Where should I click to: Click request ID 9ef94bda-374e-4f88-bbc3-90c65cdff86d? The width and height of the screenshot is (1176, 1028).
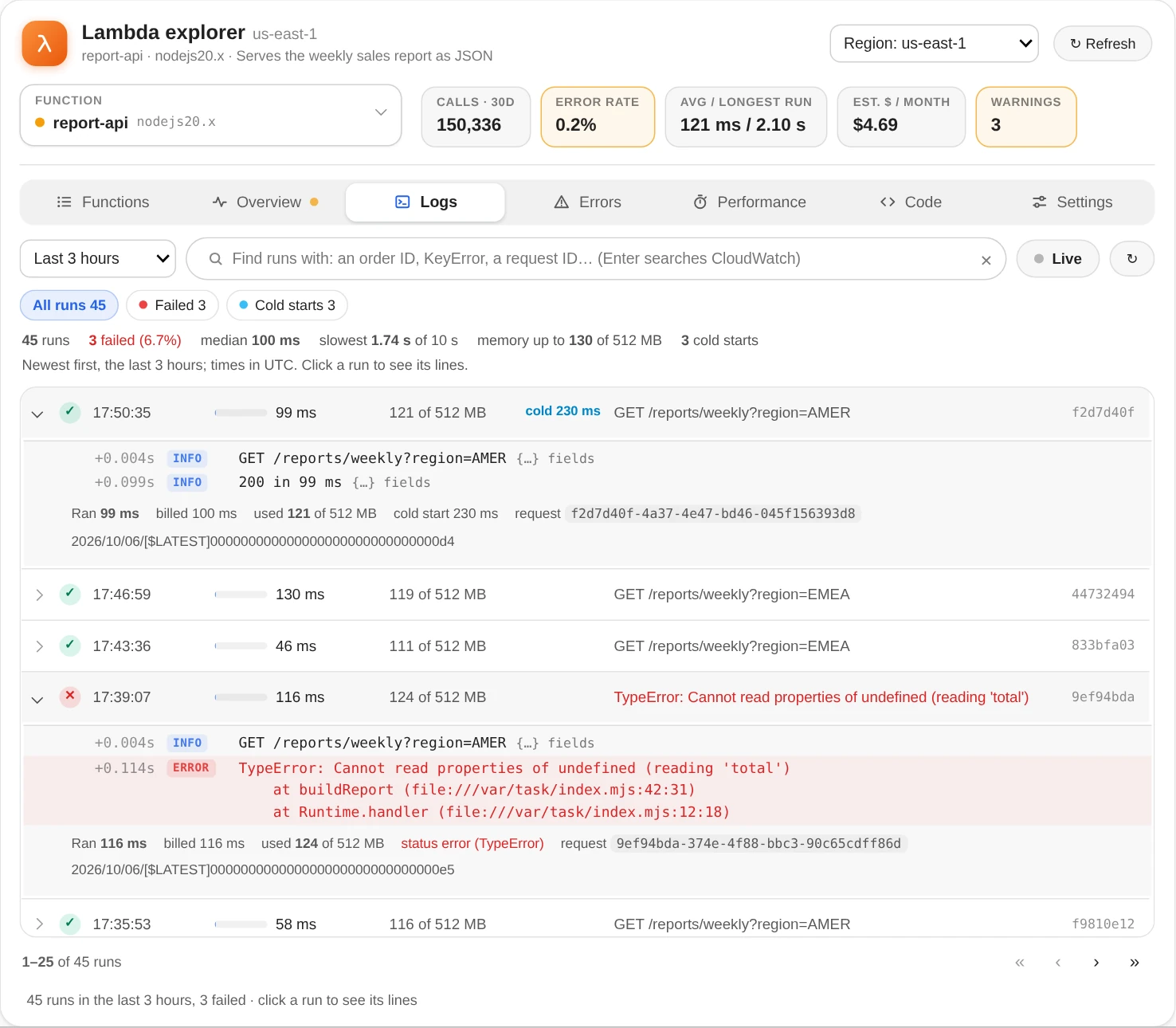759,844
